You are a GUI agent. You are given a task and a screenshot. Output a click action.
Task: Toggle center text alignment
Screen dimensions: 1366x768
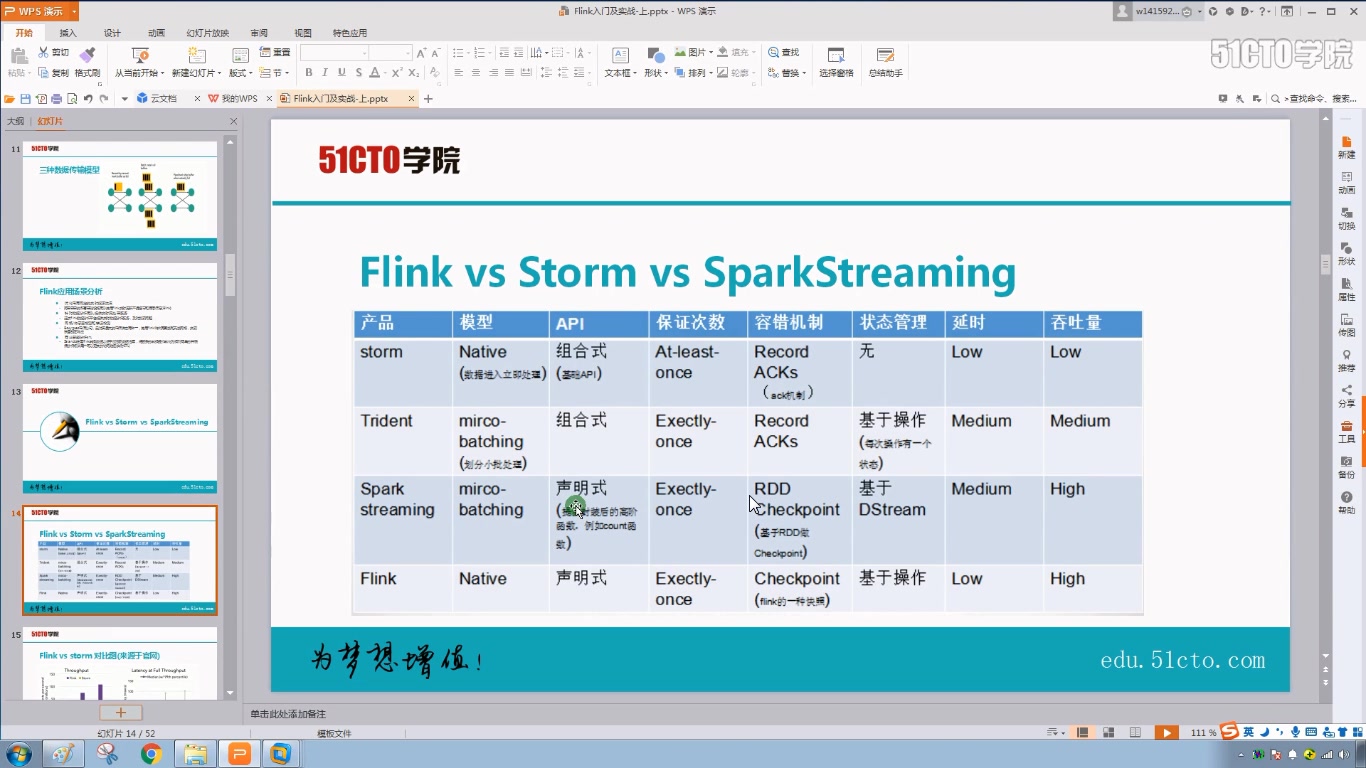(475, 73)
